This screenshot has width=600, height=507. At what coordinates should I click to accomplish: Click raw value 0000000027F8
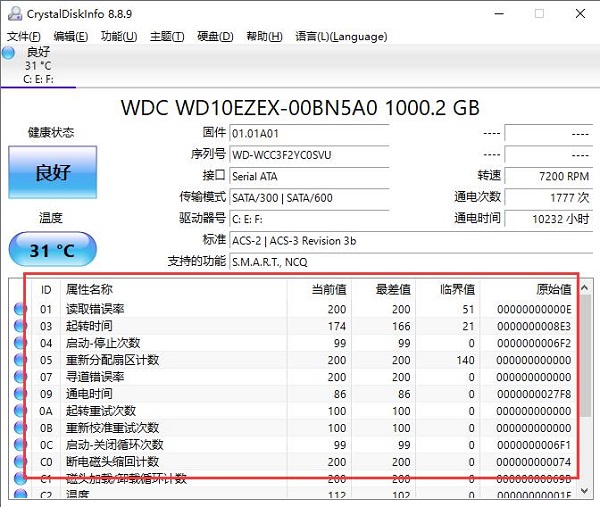point(534,394)
